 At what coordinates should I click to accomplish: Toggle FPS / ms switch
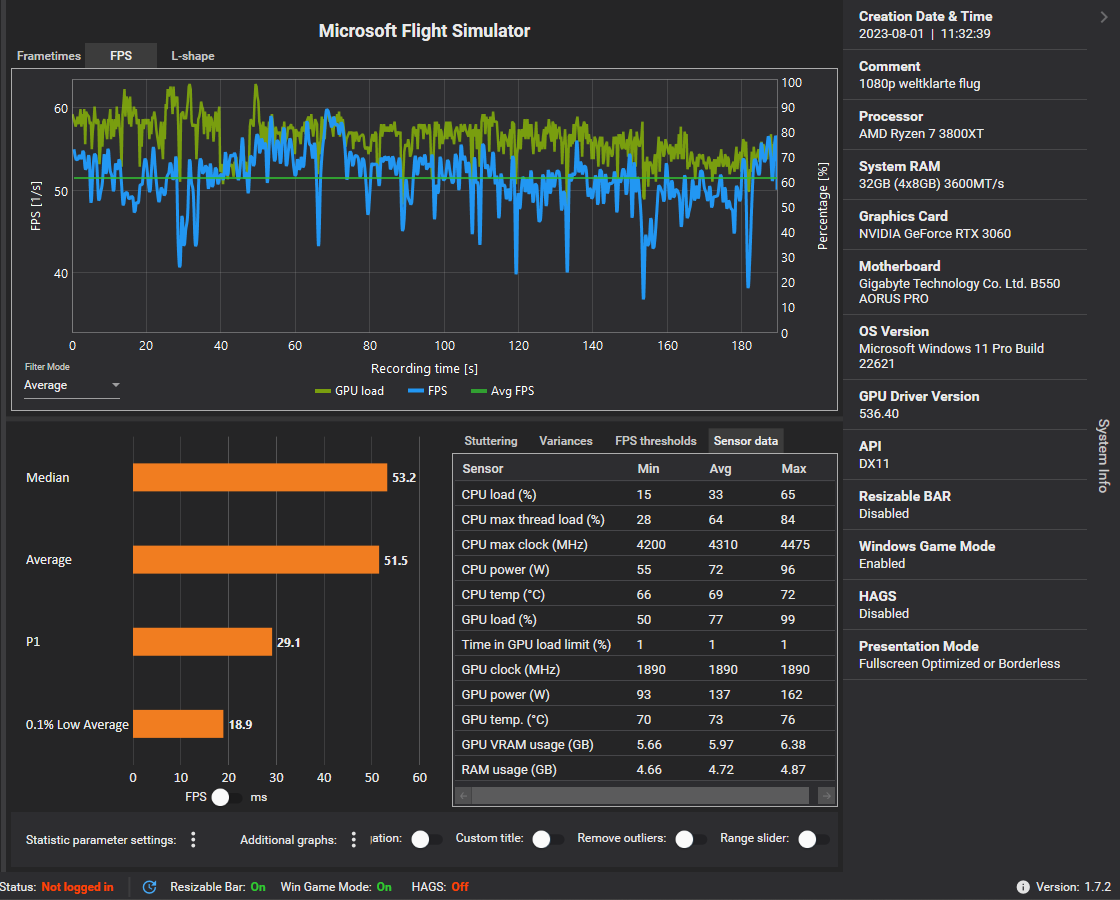tap(227, 797)
